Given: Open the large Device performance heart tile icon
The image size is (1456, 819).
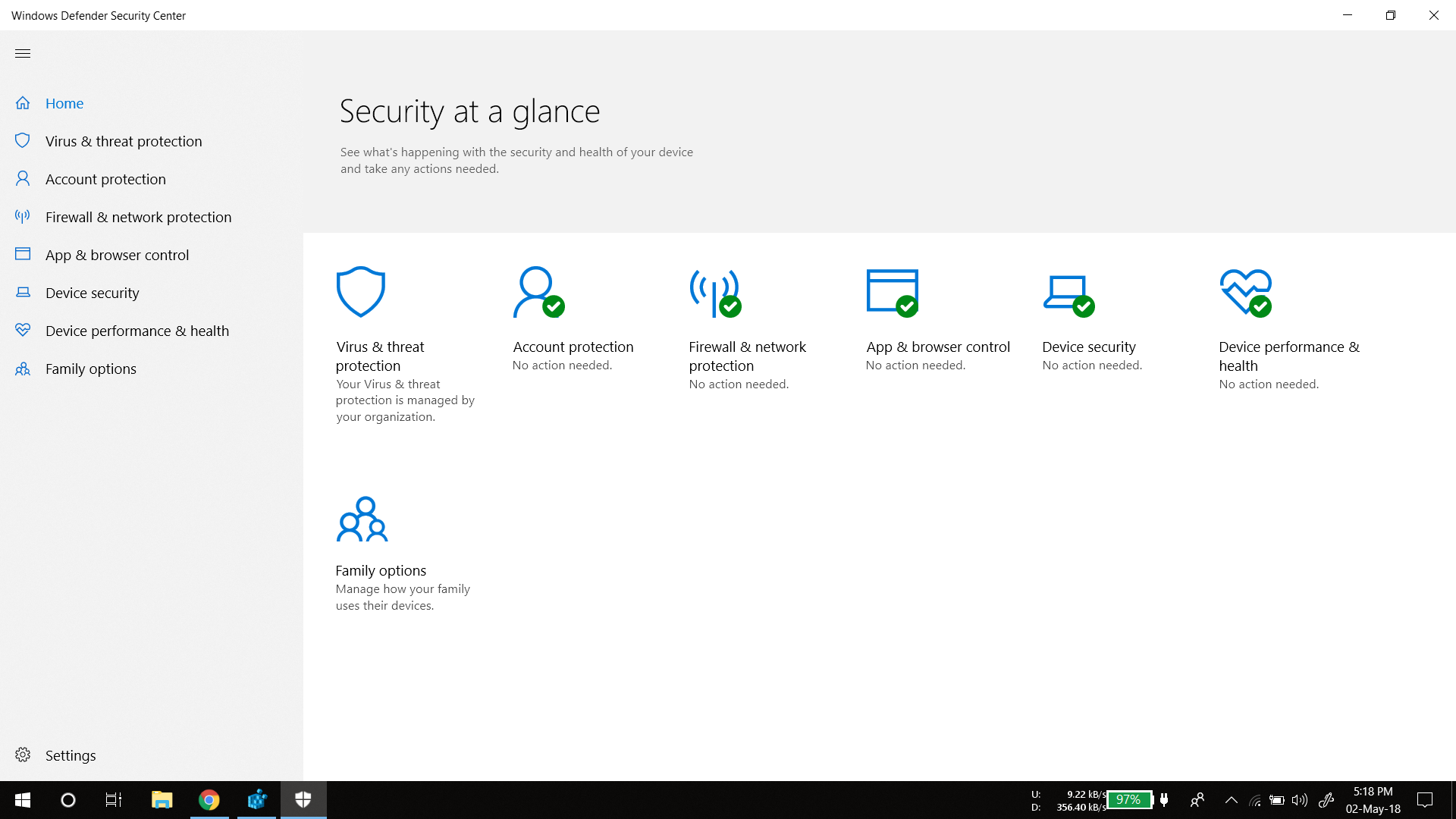Looking at the screenshot, I should tap(1246, 293).
